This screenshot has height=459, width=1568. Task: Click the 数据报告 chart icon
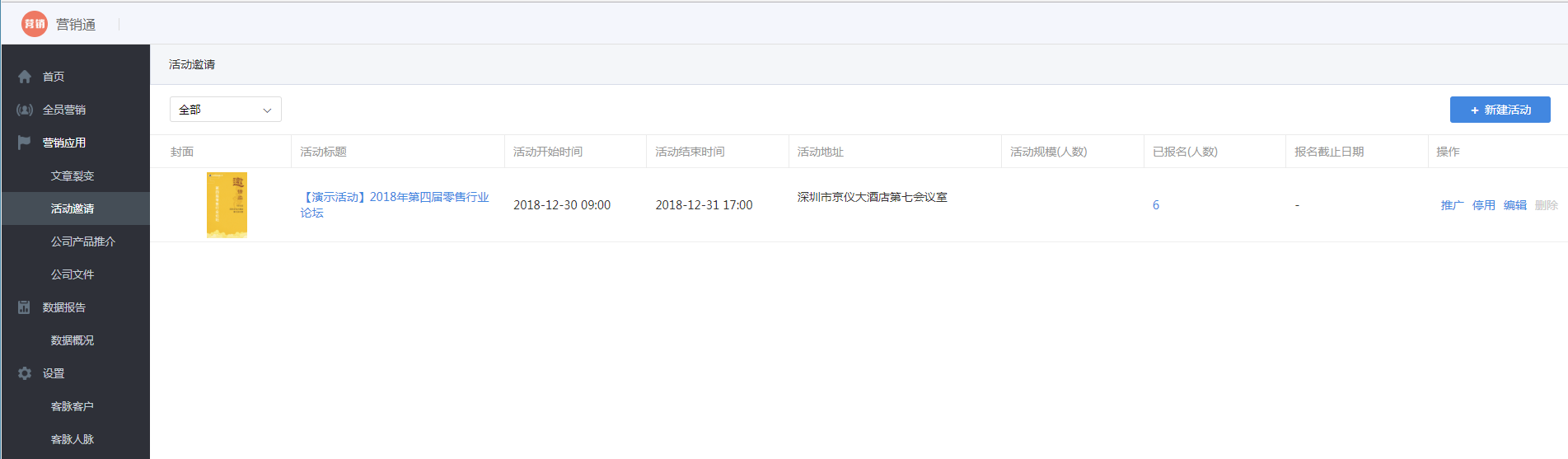pos(25,307)
